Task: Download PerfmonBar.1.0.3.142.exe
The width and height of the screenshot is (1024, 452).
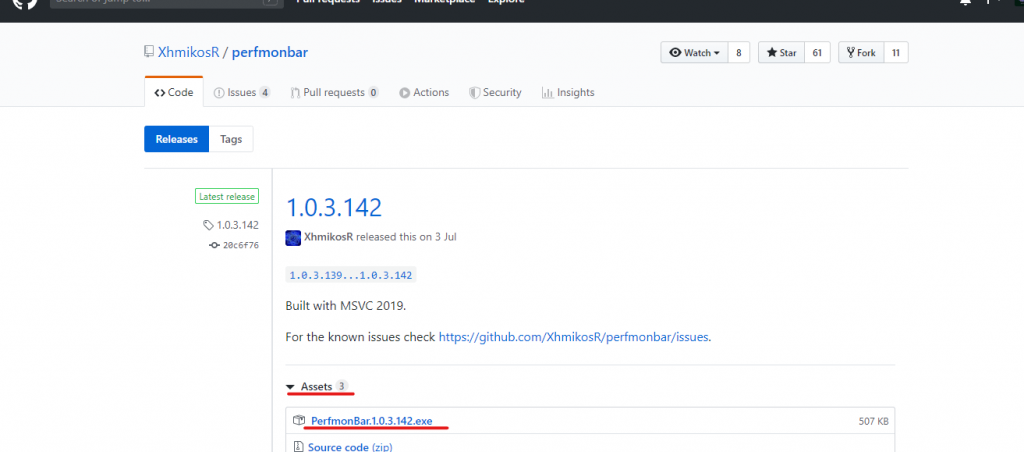Action: 372,421
